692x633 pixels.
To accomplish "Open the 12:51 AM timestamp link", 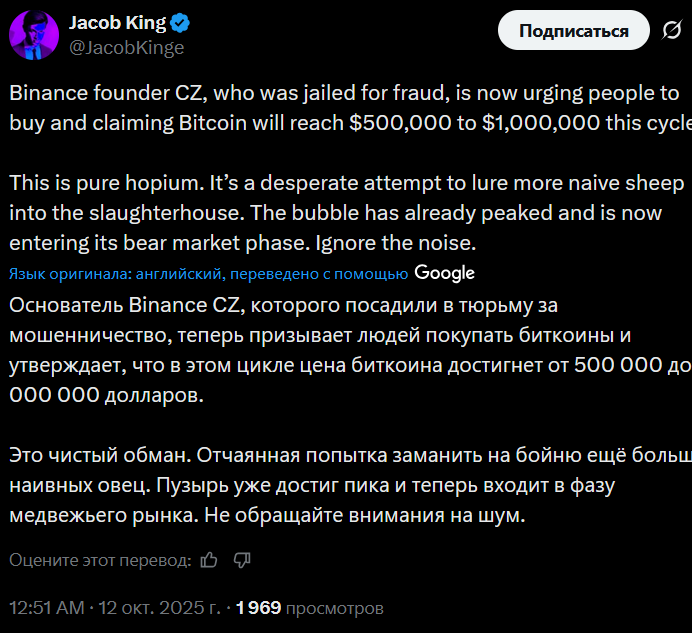I will (46, 607).
